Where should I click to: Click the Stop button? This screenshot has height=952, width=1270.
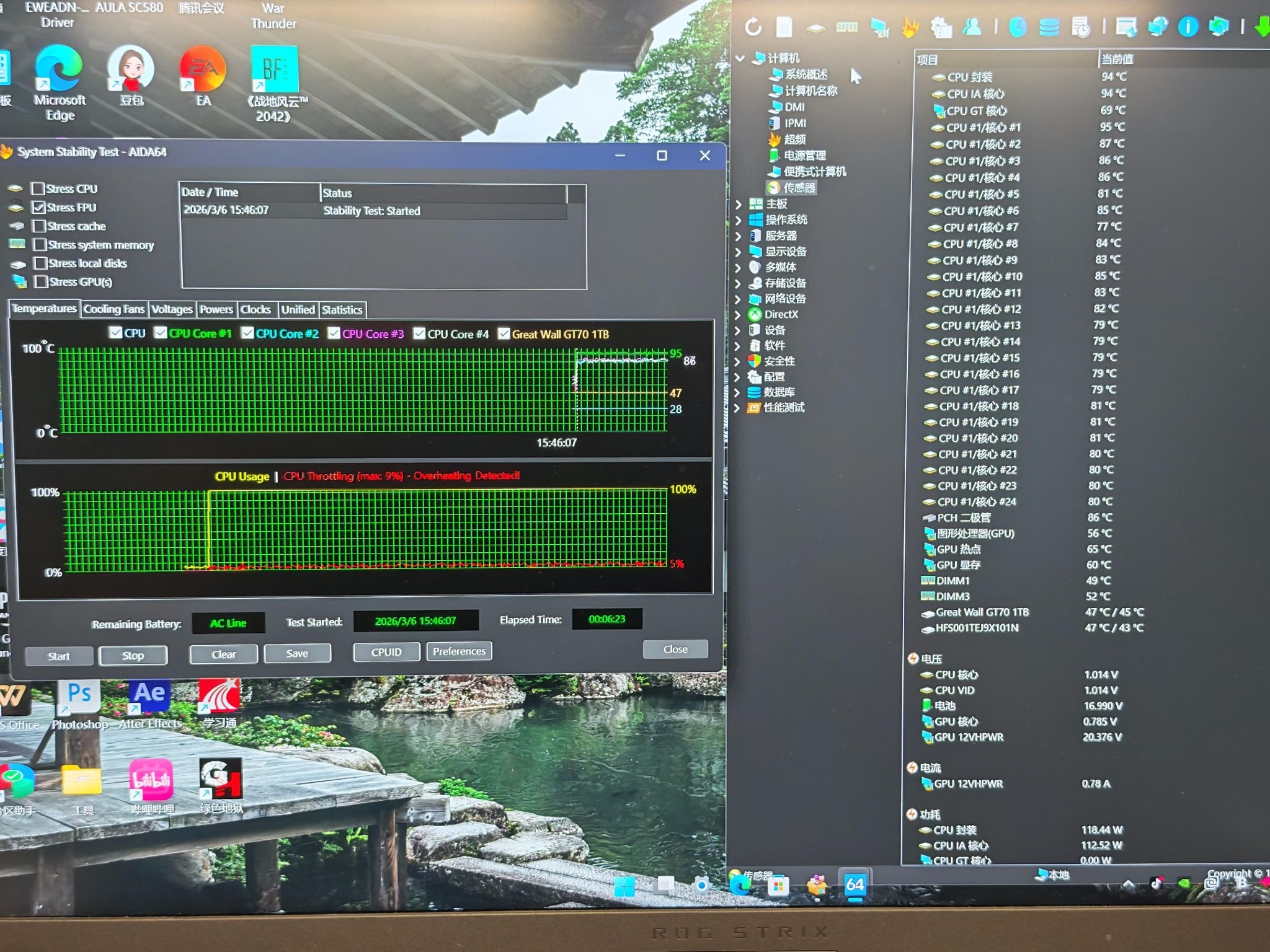pos(133,655)
